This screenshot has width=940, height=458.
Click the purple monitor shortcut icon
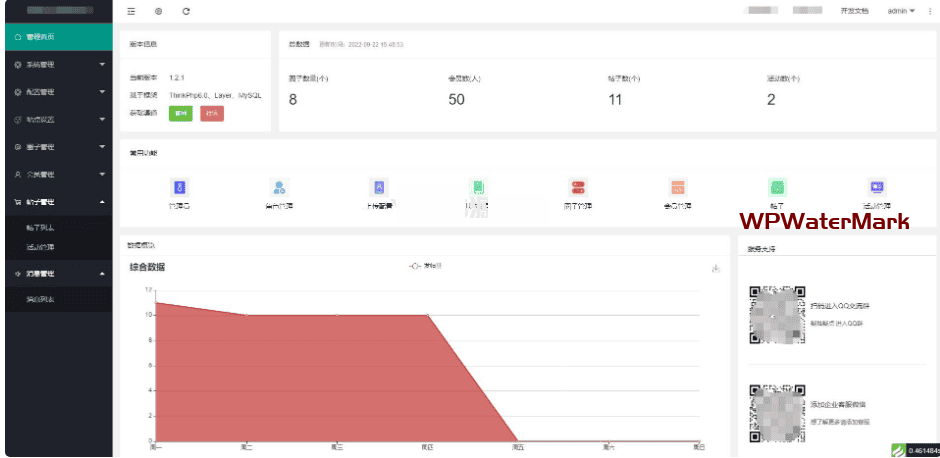coord(877,187)
